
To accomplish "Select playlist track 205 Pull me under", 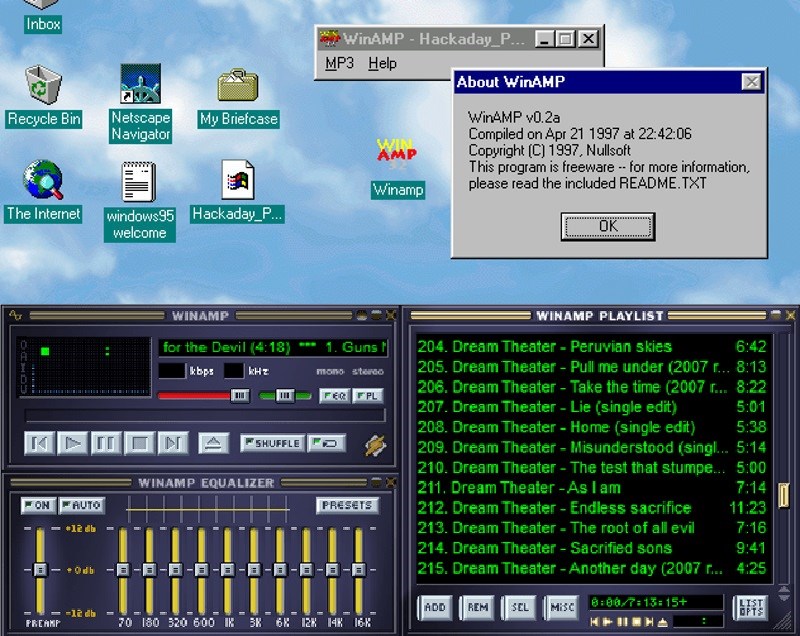I will (592, 367).
